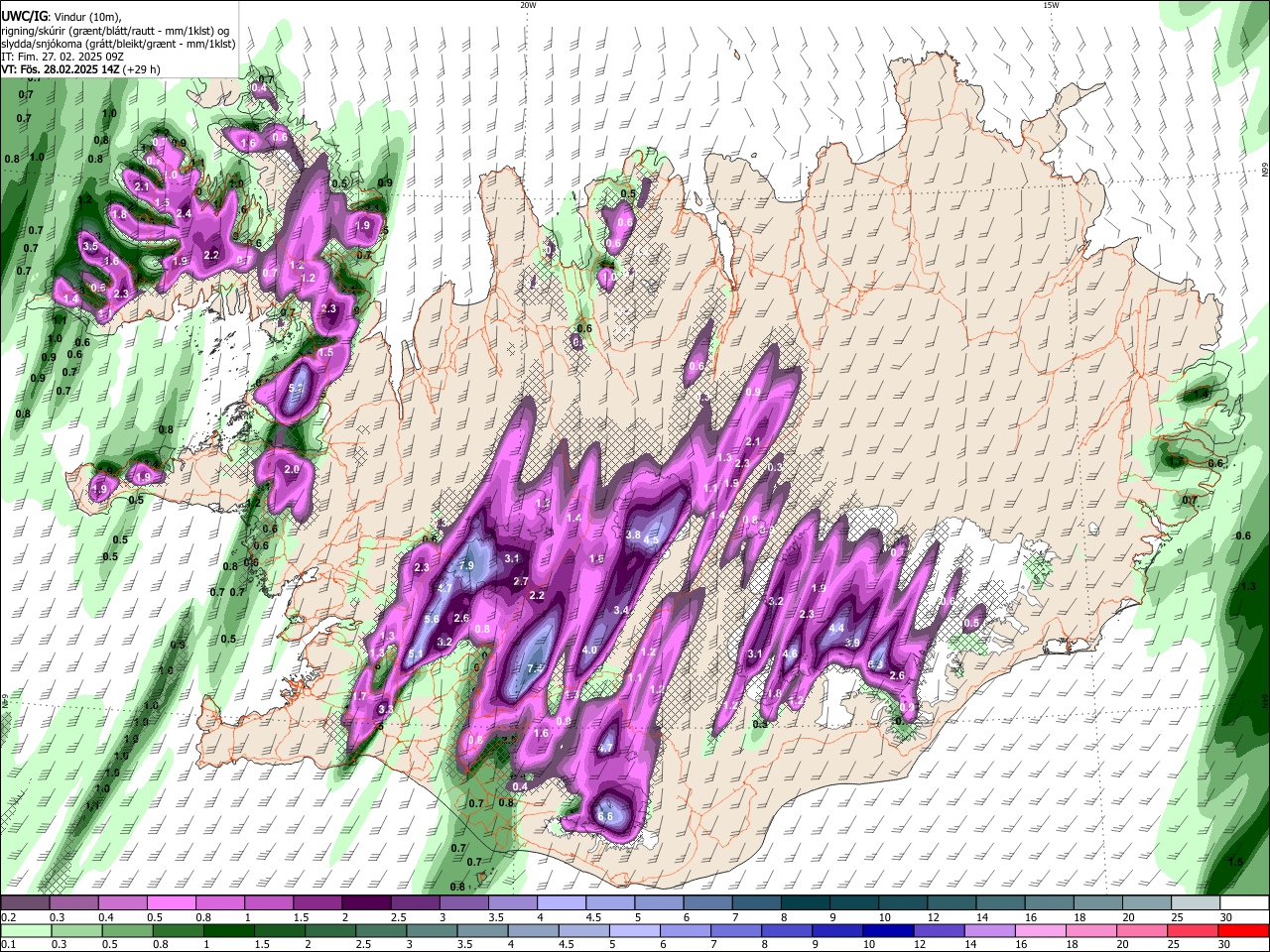
Task: Click the '3.9' precipitation value on the map
Action: (x=852, y=643)
